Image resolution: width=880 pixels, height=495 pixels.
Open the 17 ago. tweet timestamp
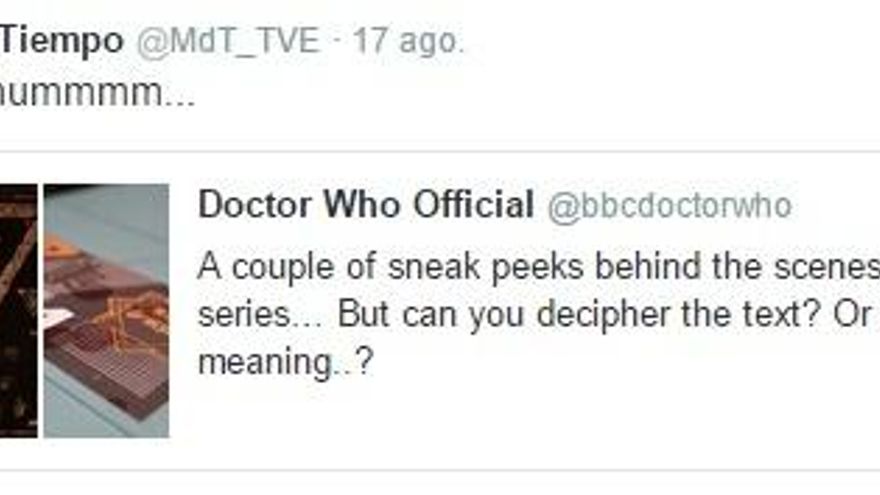[x=409, y=42]
